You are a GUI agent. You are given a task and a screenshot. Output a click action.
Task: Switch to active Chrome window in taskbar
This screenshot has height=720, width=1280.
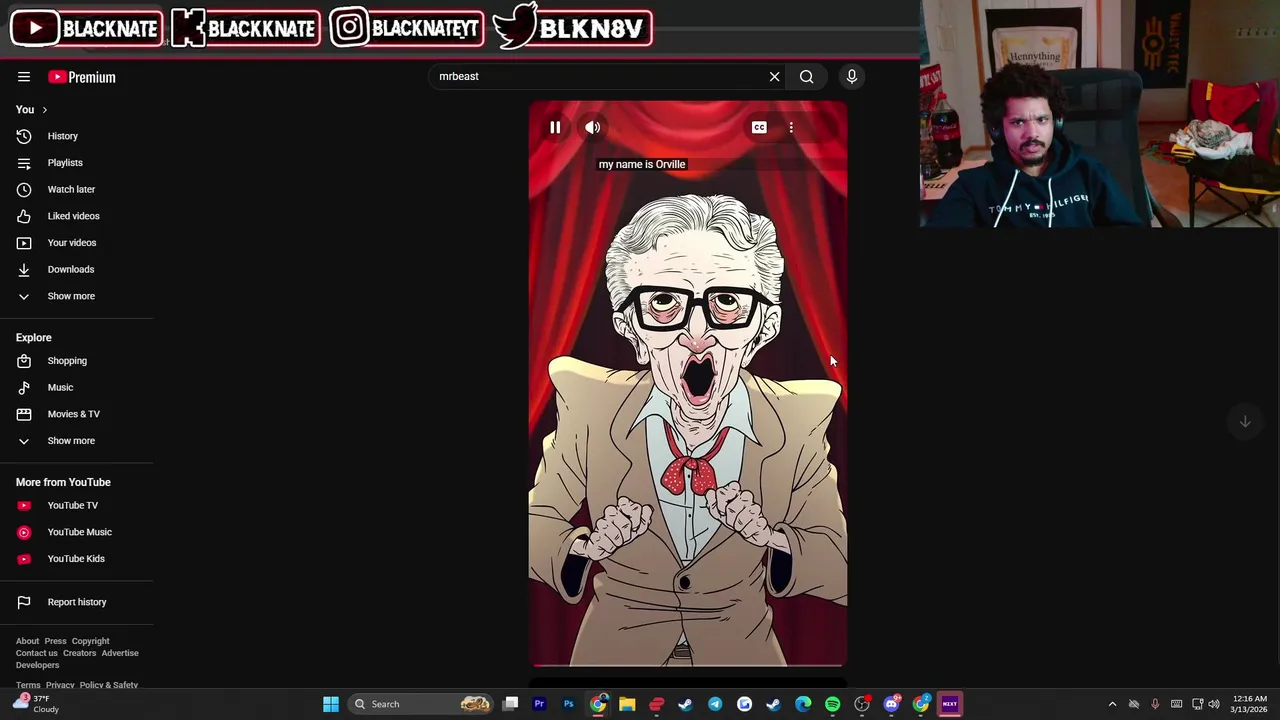point(598,704)
